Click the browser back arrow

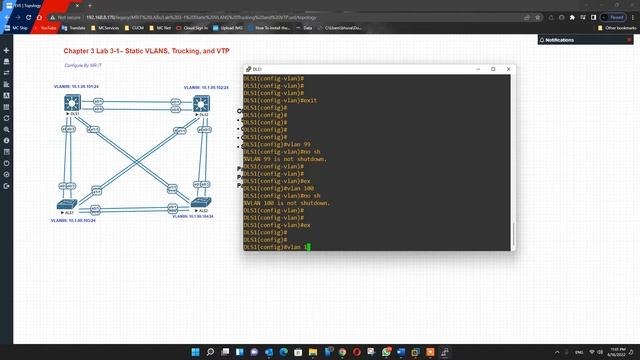coord(7,18)
